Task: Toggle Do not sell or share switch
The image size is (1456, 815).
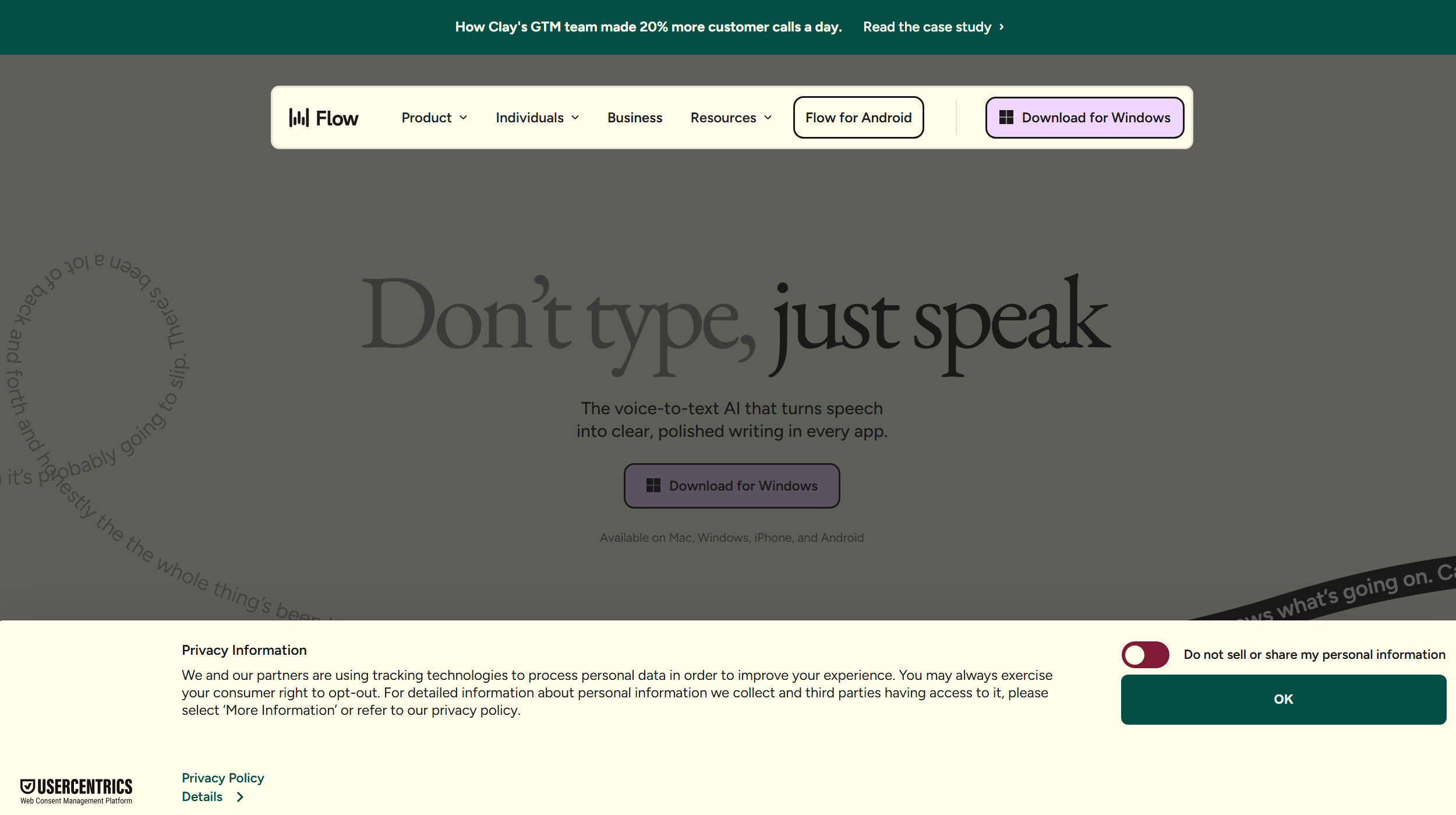Action: click(1145, 655)
